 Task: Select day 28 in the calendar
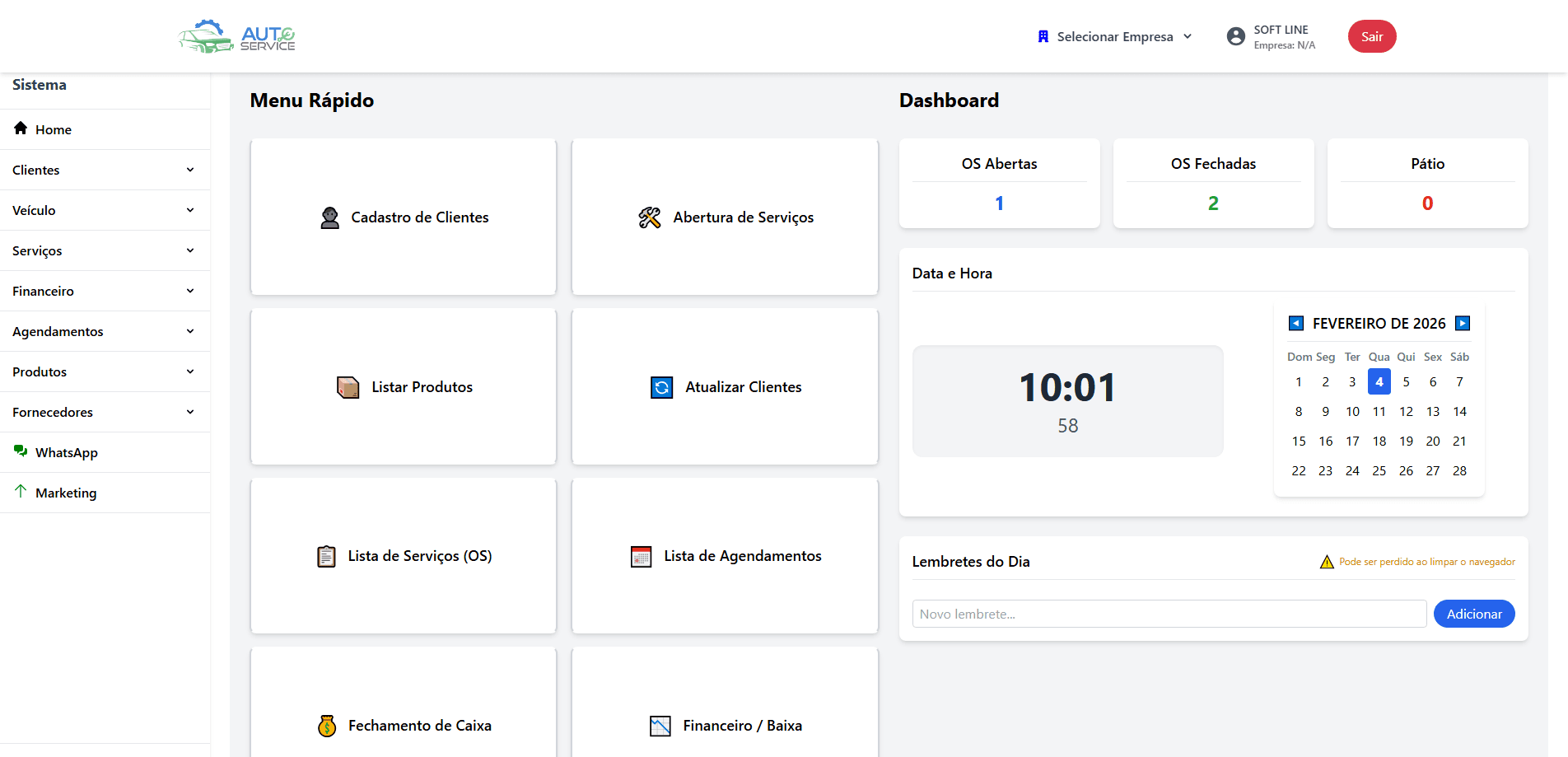point(1459,470)
